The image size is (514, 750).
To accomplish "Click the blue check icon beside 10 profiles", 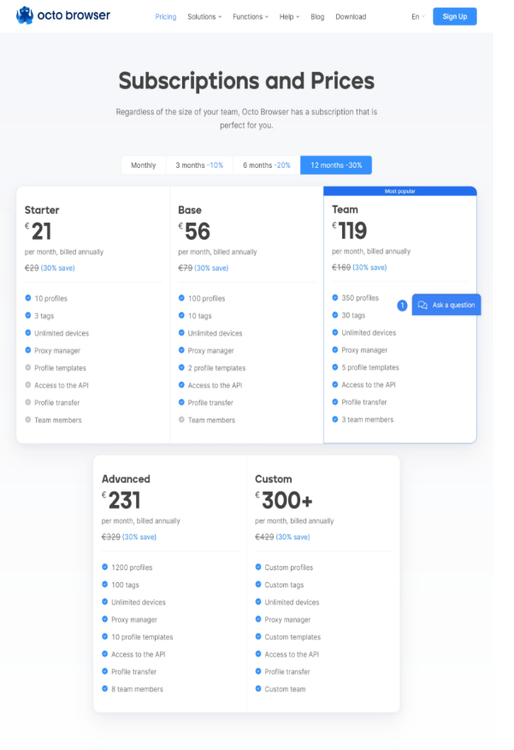I will [28, 298].
